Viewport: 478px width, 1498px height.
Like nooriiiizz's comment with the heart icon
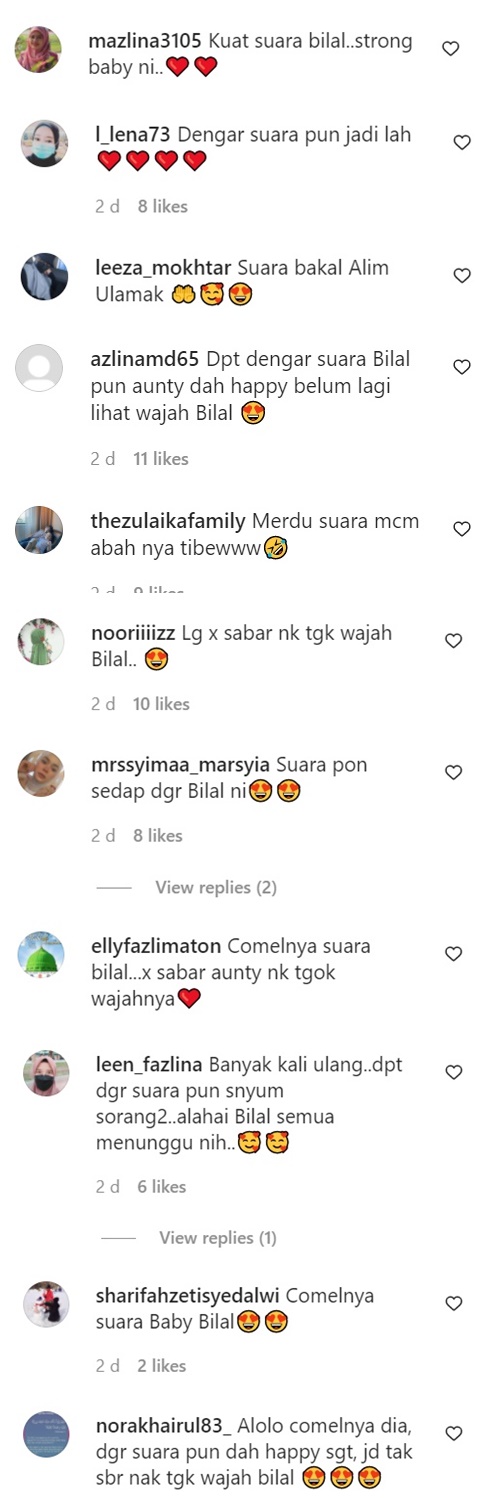pos(453,641)
